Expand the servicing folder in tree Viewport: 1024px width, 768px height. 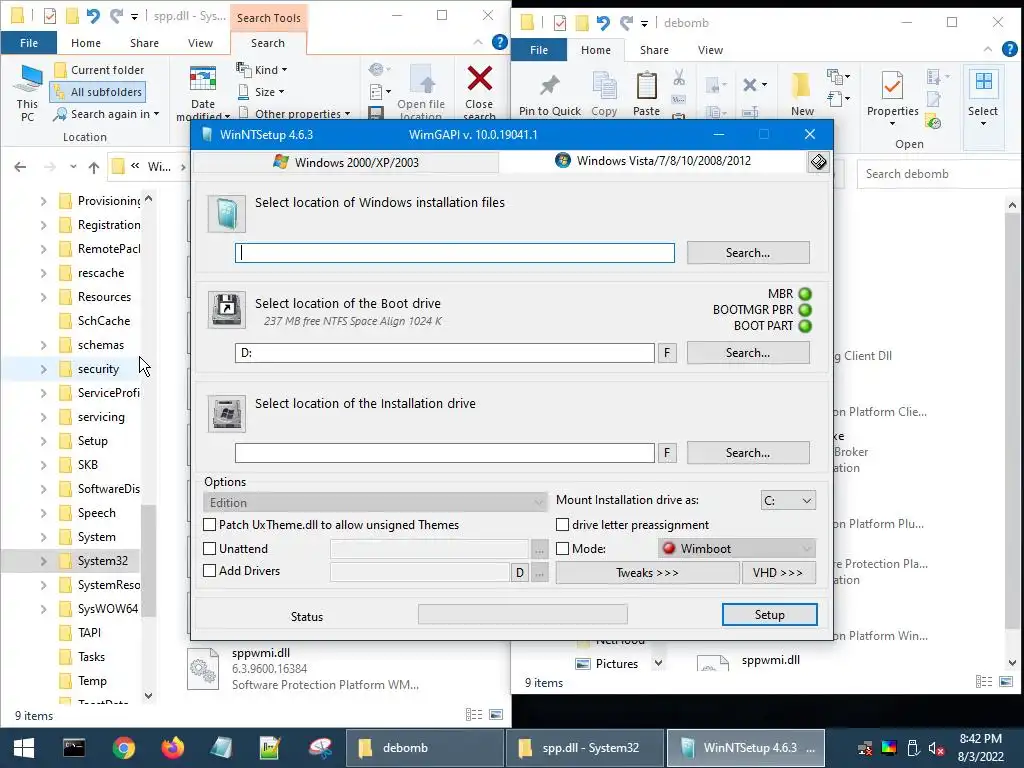tap(44, 417)
